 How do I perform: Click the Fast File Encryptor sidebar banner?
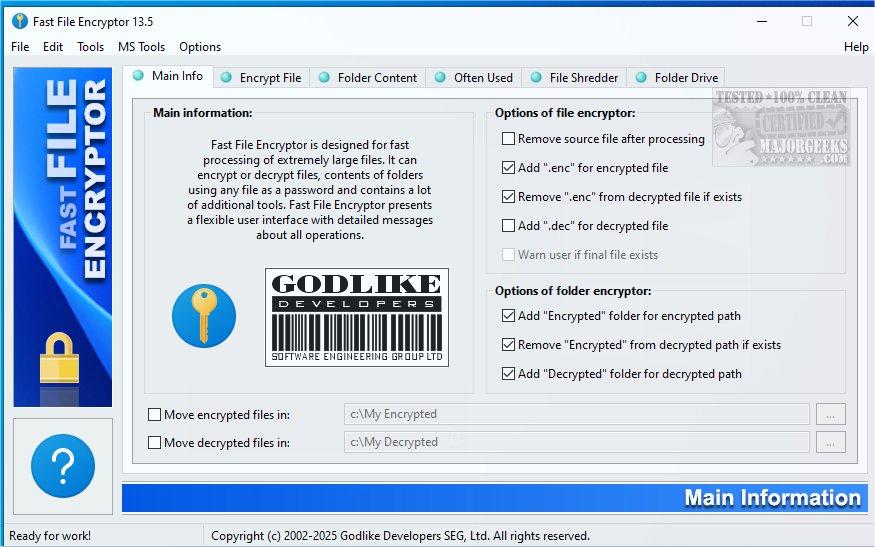click(63, 180)
